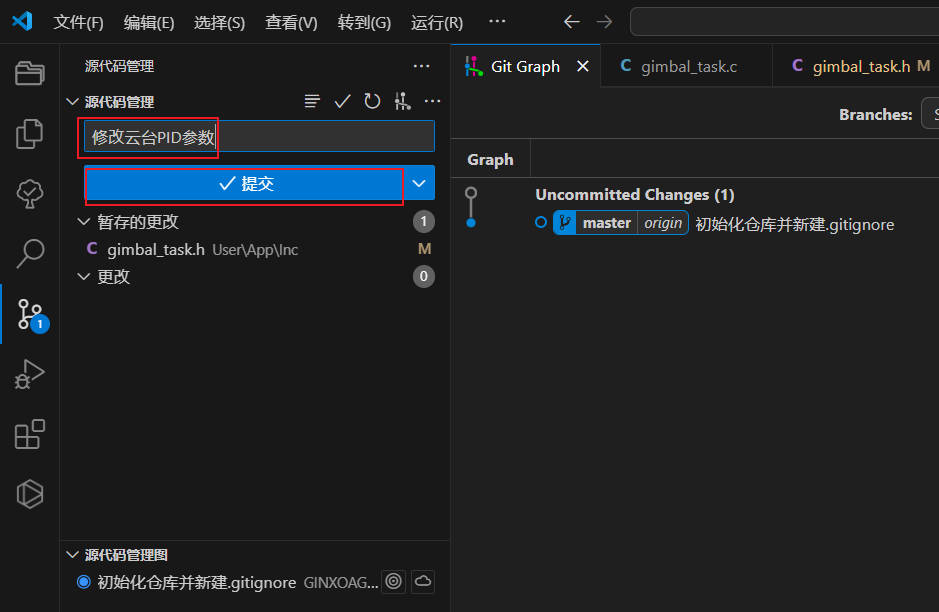The image size is (939, 612).
Task: Click the Source Control activity bar icon
Action: tap(30, 313)
